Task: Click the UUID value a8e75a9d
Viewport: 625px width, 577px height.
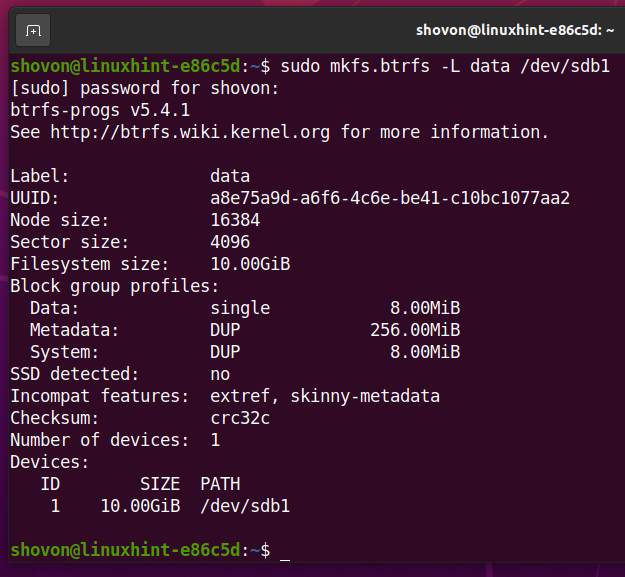Action: point(390,198)
